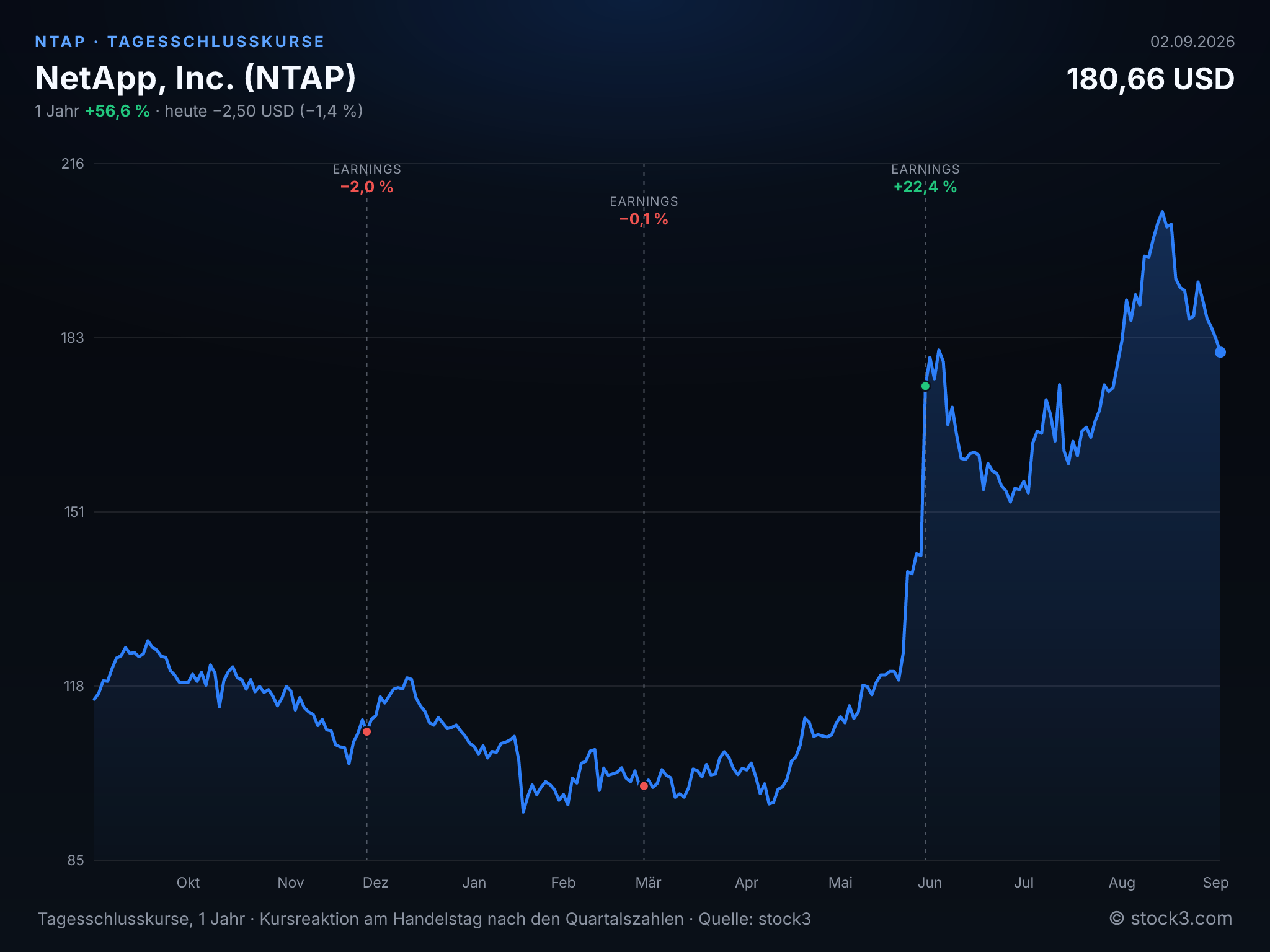Click the 'Sep' month label
The image size is (1270, 952).
click(1215, 883)
